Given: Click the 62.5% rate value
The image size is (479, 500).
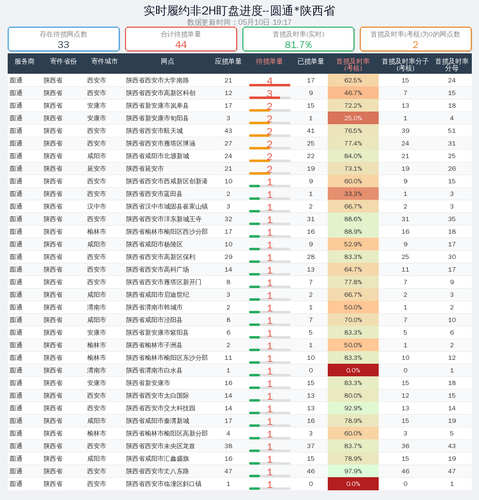Looking at the screenshot, I should pos(353,80).
